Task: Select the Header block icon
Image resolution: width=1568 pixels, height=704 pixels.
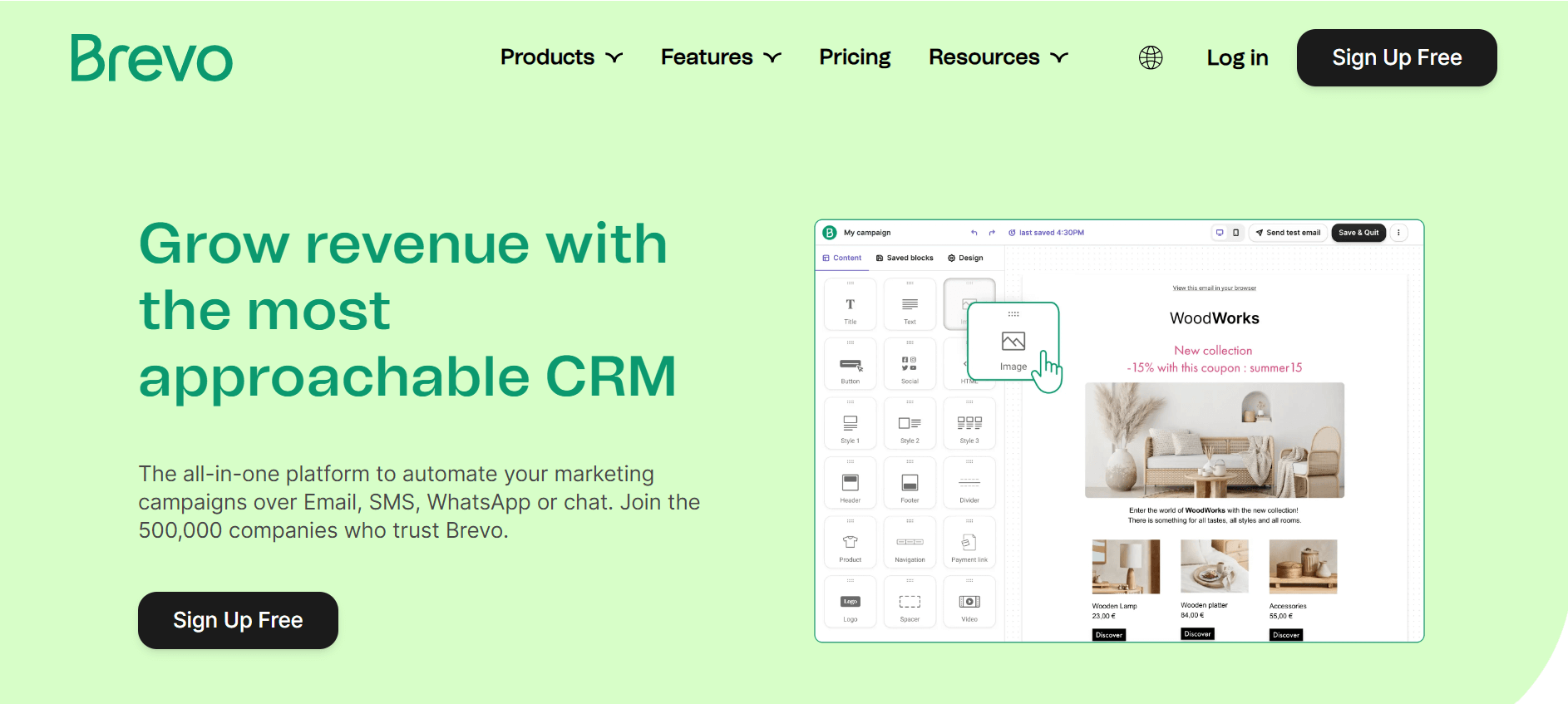Action: pyautogui.click(x=850, y=484)
